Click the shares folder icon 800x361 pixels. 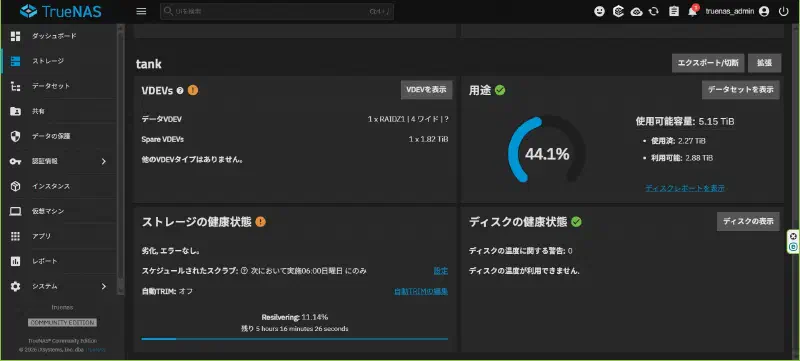pyautogui.click(x=15, y=111)
